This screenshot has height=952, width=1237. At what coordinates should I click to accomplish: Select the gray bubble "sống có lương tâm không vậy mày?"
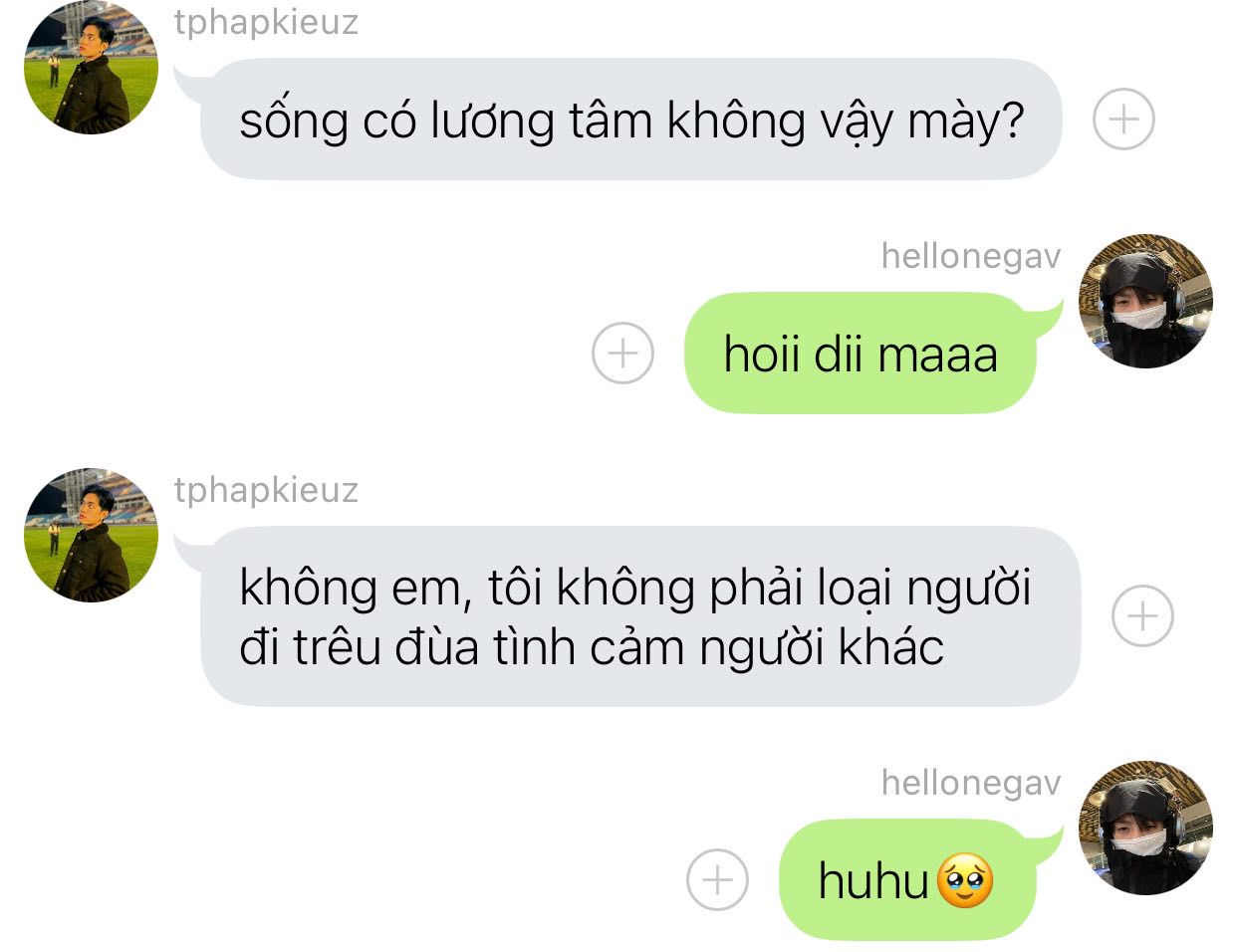point(631,119)
